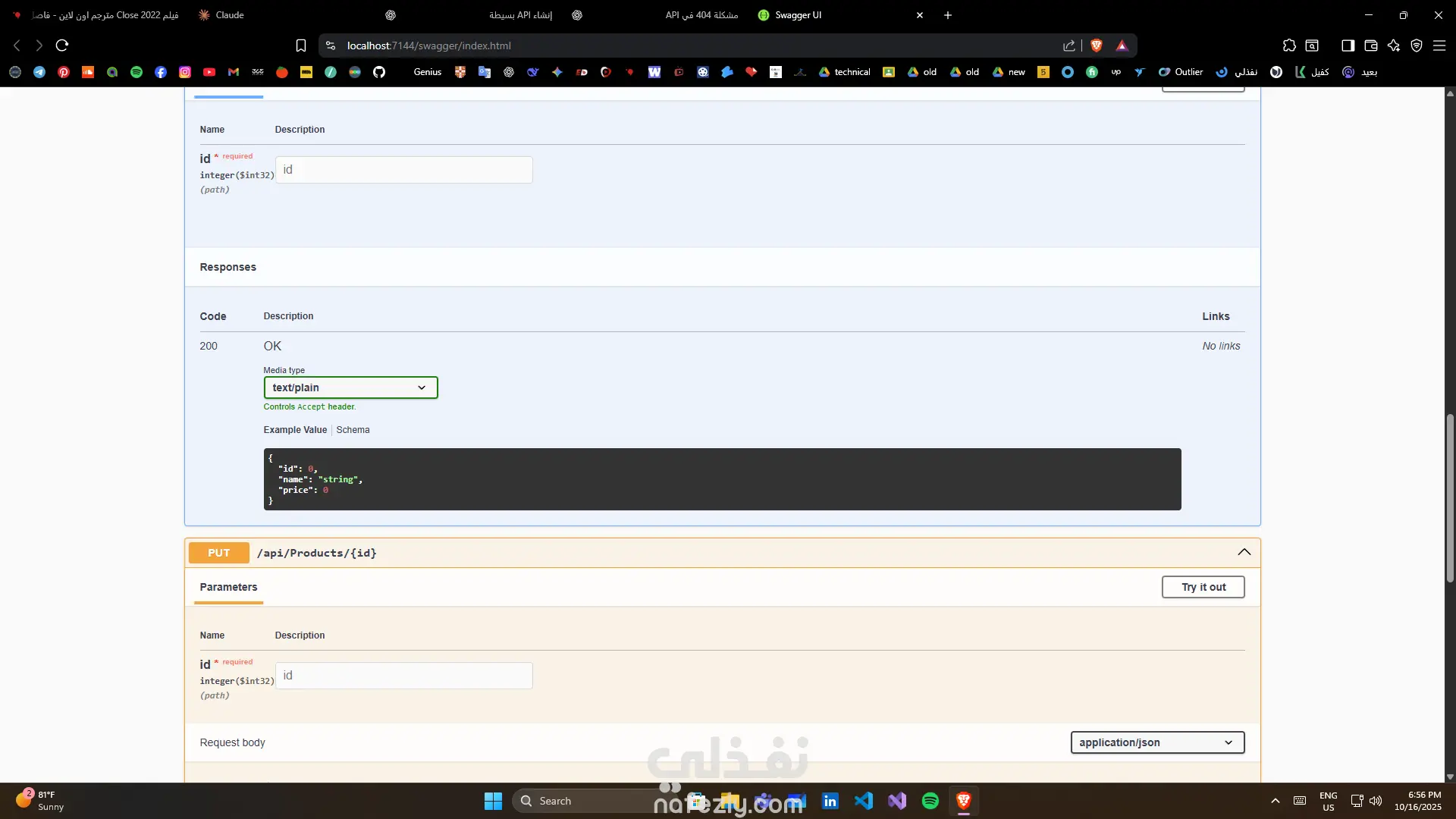The height and width of the screenshot is (819, 1456).
Task: Open the Spotify bookmark icon
Action: click(x=136, y=72)
